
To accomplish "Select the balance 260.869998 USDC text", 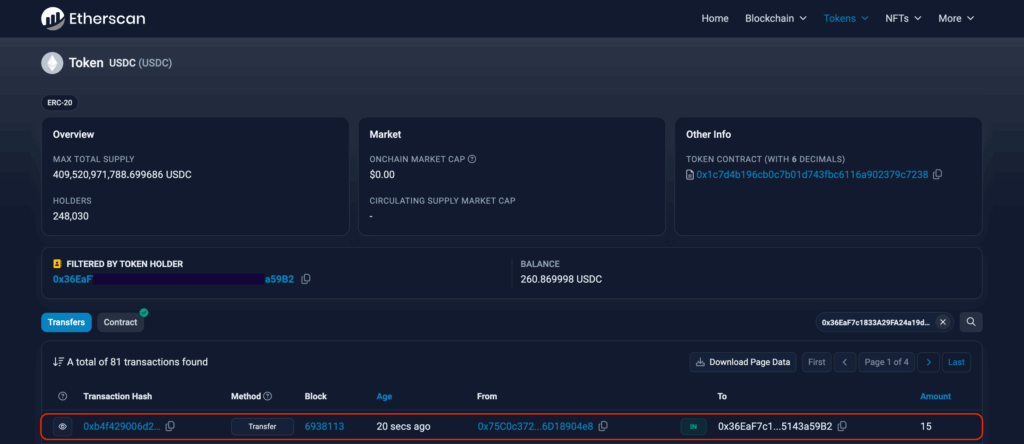I will [x=561, y=279].
